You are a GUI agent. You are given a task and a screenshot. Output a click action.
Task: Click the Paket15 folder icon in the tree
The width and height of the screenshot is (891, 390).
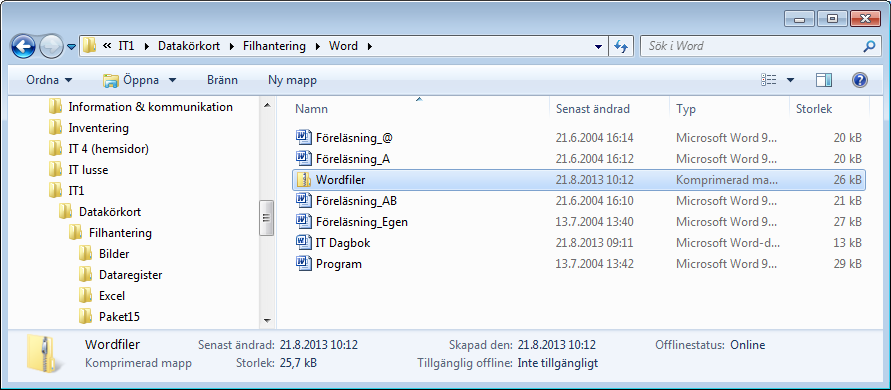(85, 317)
